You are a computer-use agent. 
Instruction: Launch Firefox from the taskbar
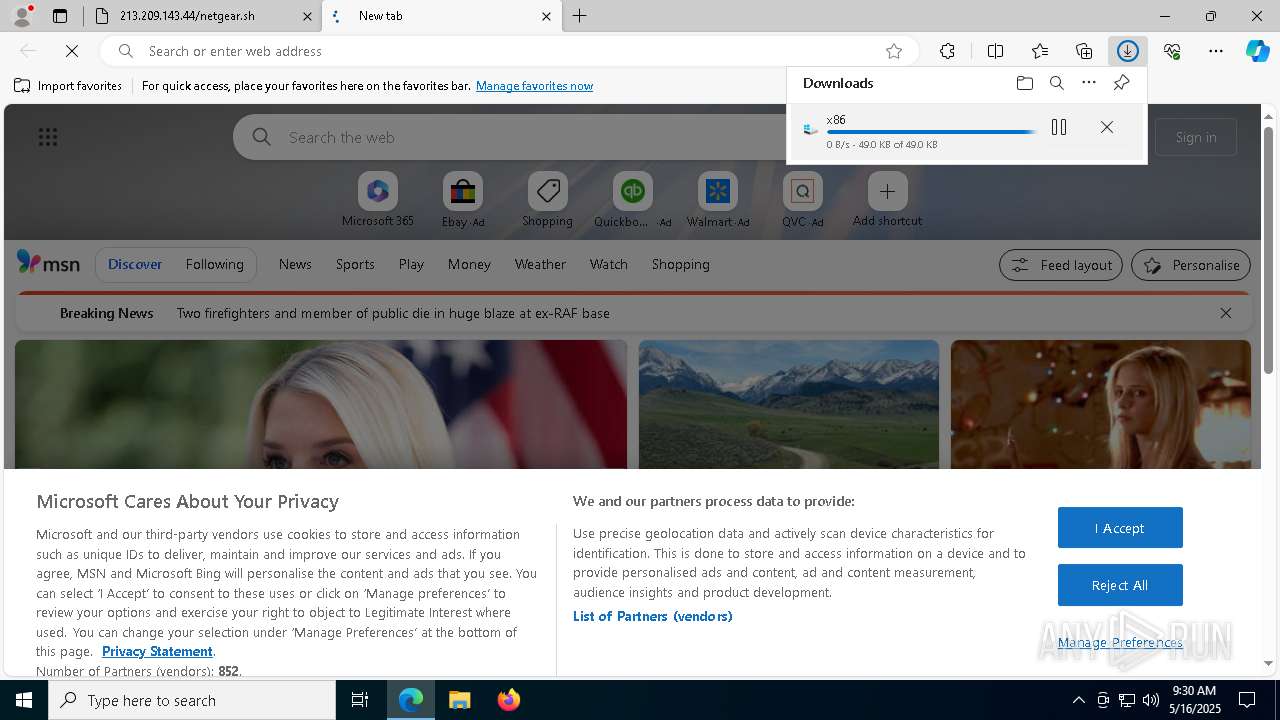(x=509, y=700)
